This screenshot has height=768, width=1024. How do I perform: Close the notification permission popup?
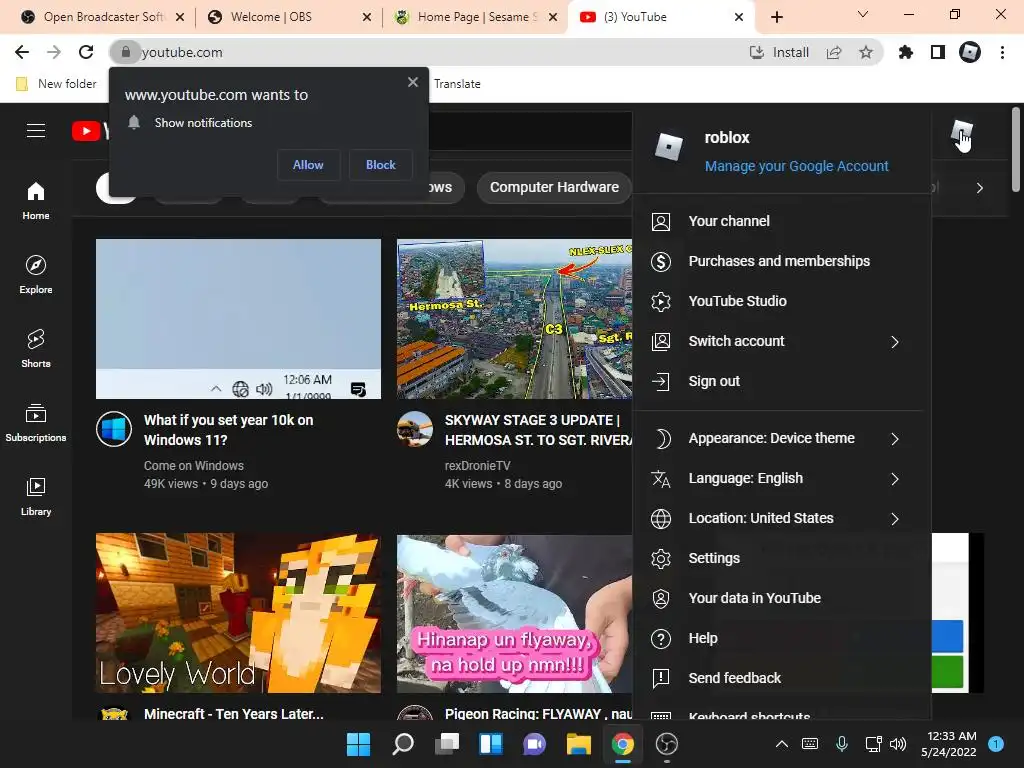(x=413, y=82)
